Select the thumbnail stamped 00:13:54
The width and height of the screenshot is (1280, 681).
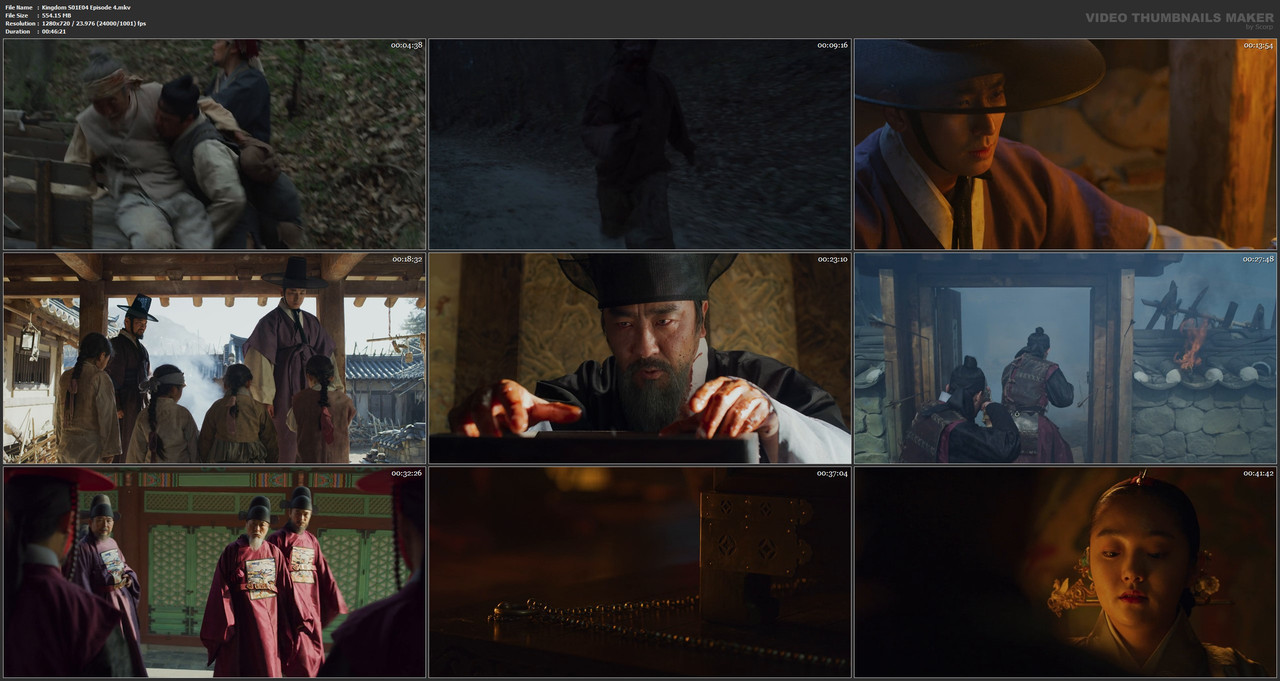click(1065, 144)
